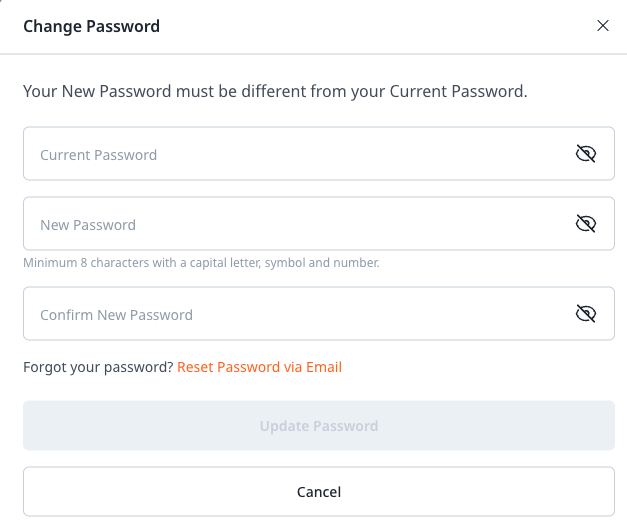This screenshot has width=627, height=529.
Task: Click the crossed-eye icon in Confirm New Password row
Action: tap(586, 313)
